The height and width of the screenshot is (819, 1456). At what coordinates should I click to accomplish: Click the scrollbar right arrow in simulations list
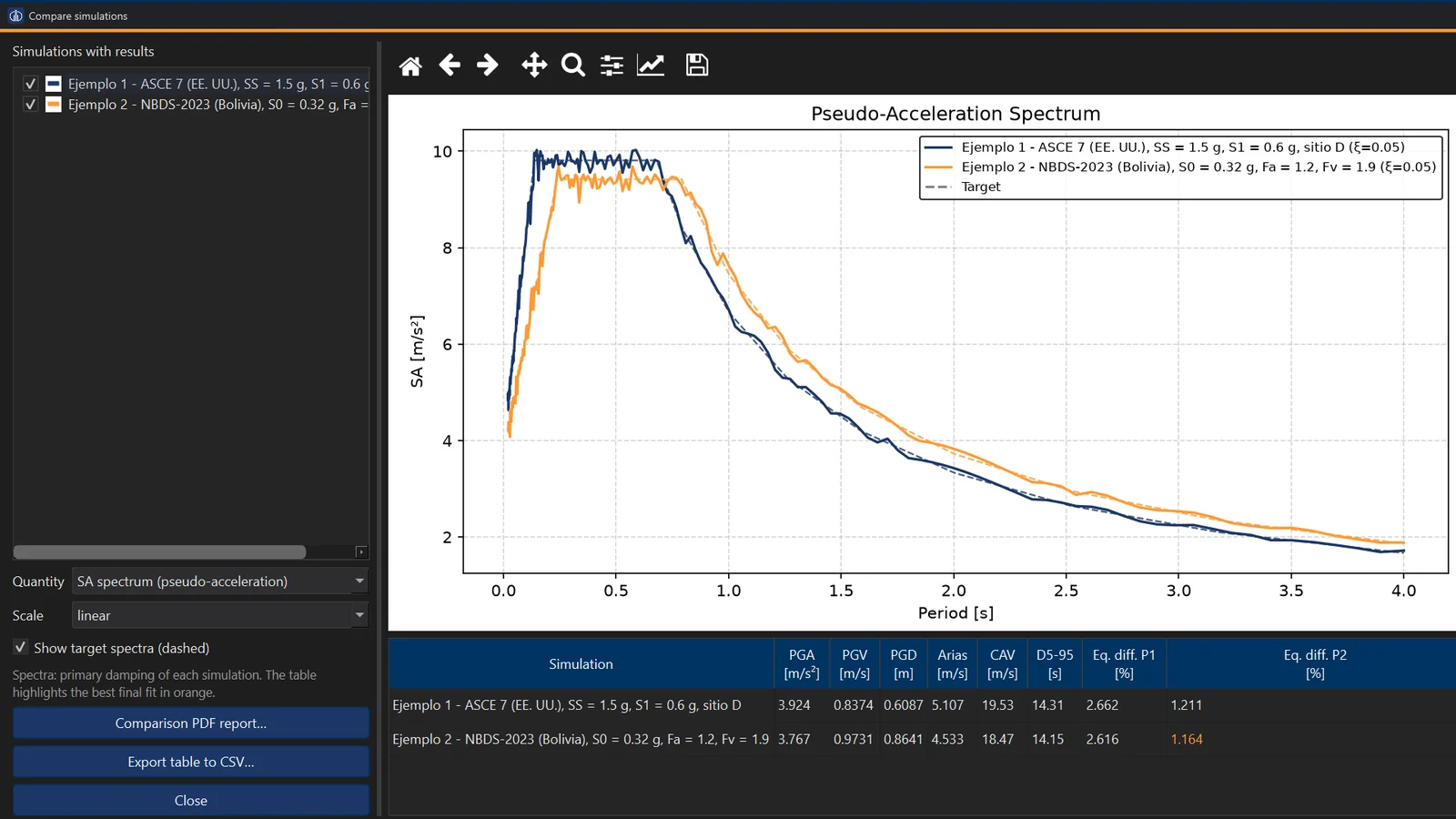click(361, 552)
